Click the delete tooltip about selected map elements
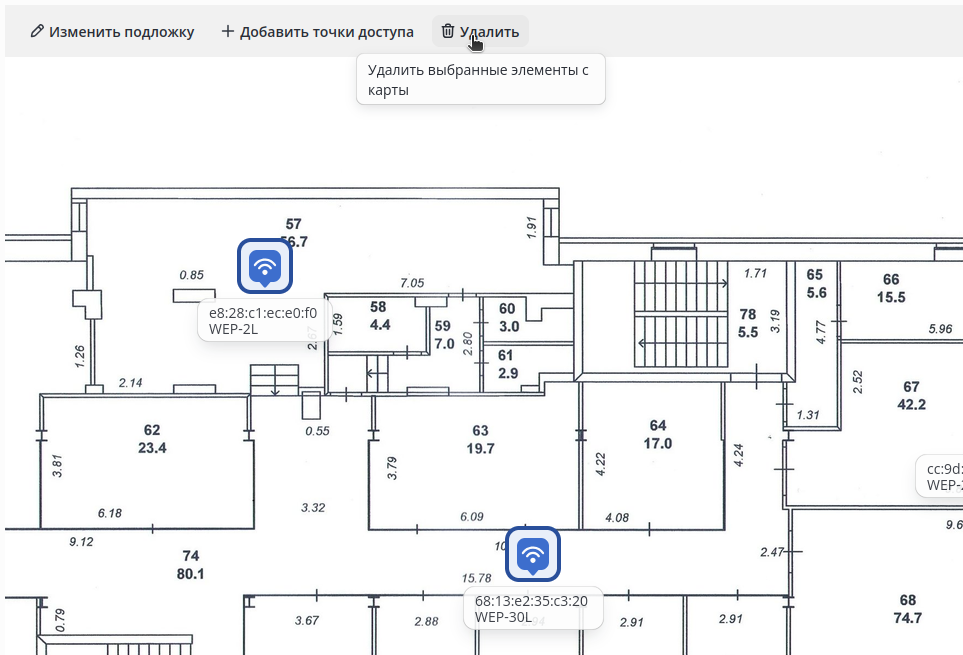This screenshot has height=655, width=963. (x=481, y=80)
